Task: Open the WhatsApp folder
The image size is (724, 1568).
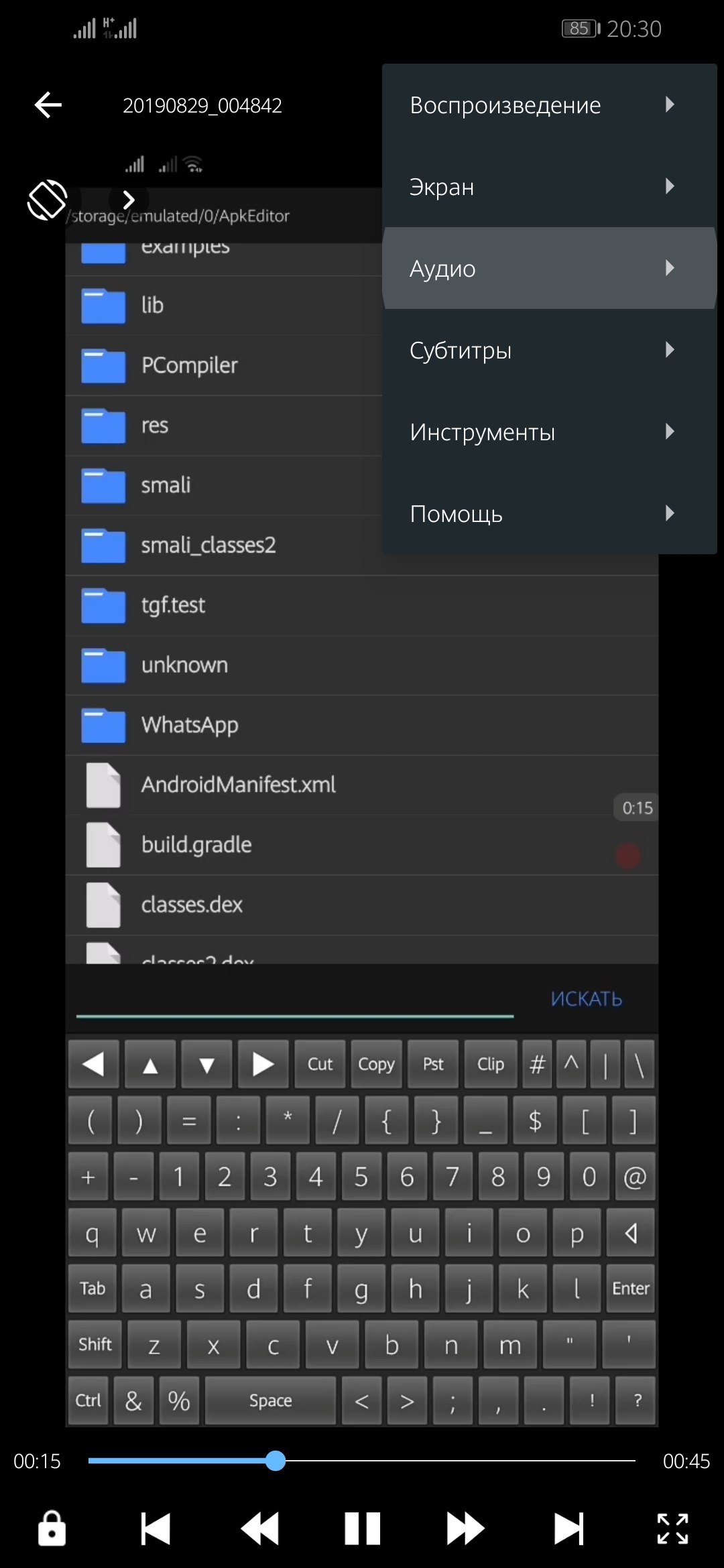Action: (362, 725)
